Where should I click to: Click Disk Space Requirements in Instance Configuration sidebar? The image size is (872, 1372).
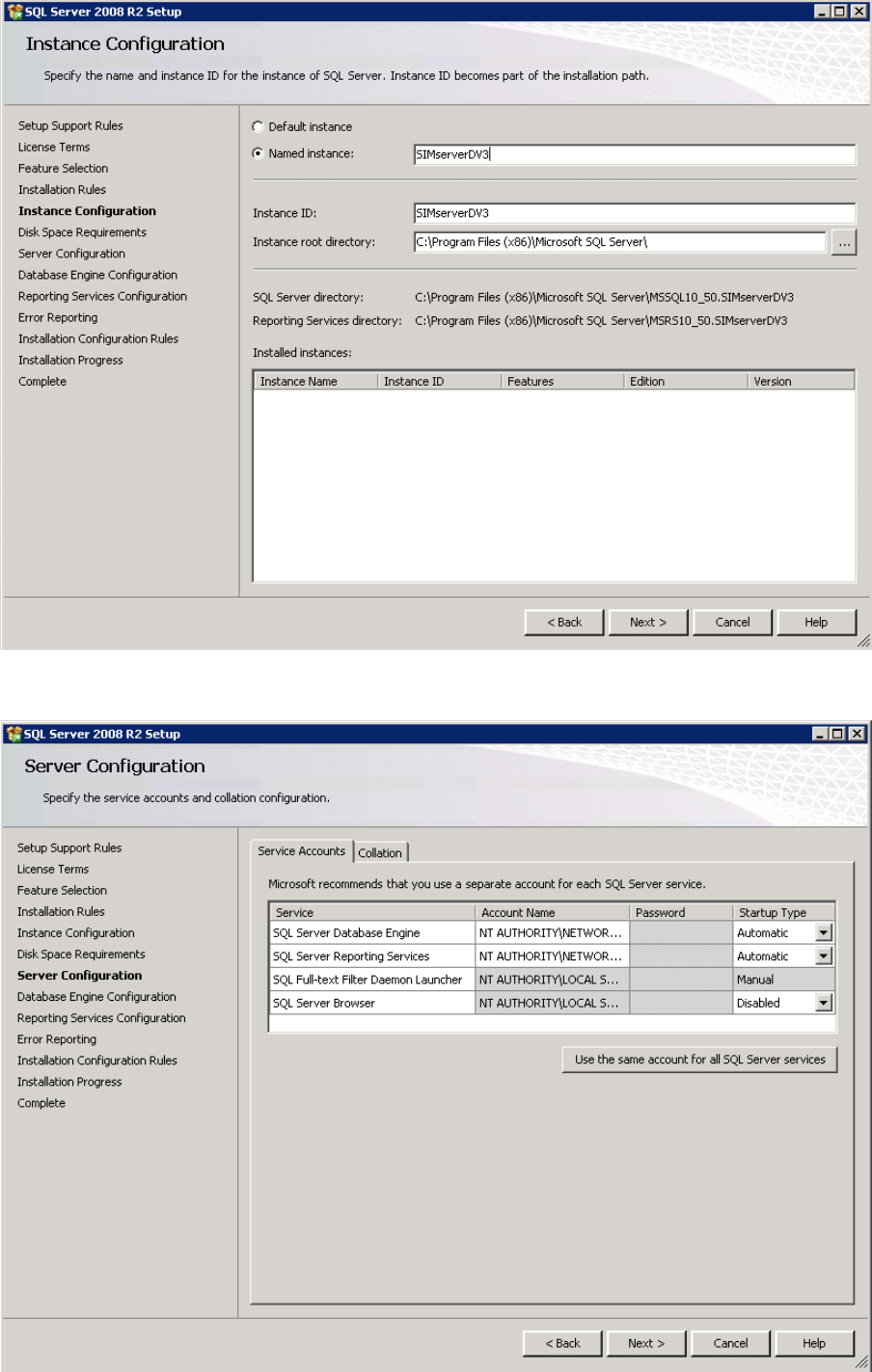[82, 232]
